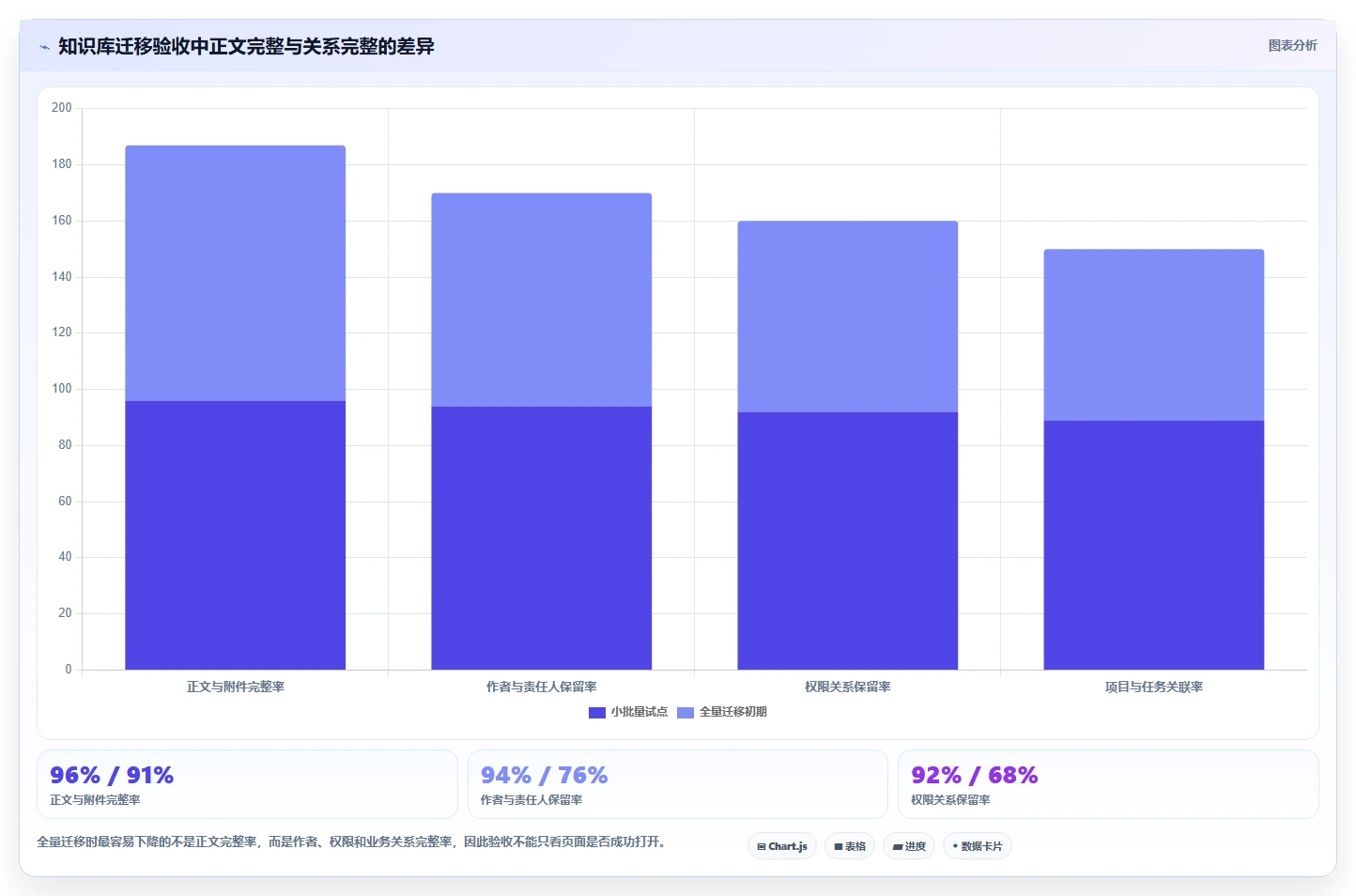This screenshot has width=1356, height=896.
Task: Select the 表格 tag chip
Action: pyautogui.click(x=850, y=846)
